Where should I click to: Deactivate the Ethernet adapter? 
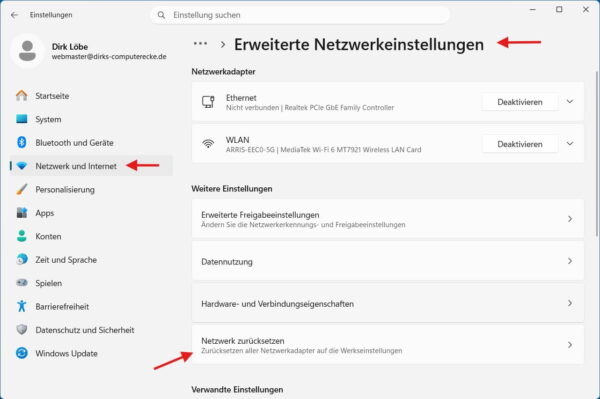tap(520, 102)
